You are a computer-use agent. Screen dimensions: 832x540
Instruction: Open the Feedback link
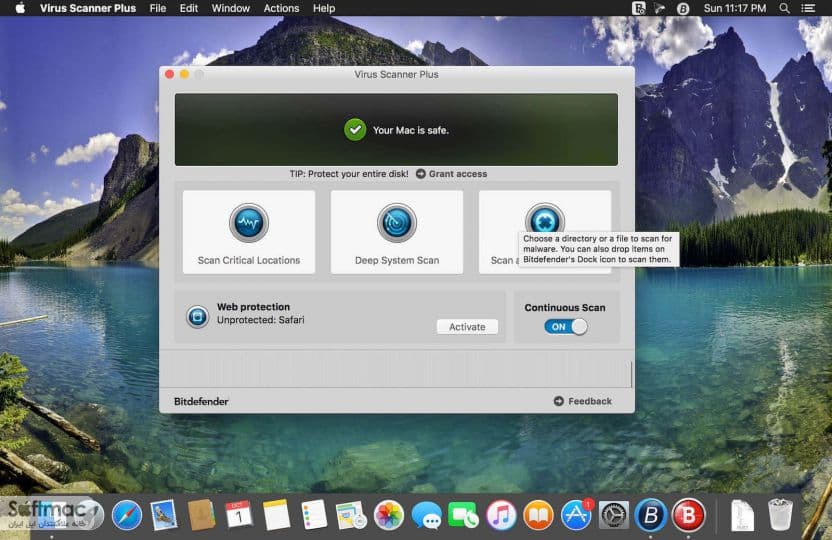[x=590, y=401]
